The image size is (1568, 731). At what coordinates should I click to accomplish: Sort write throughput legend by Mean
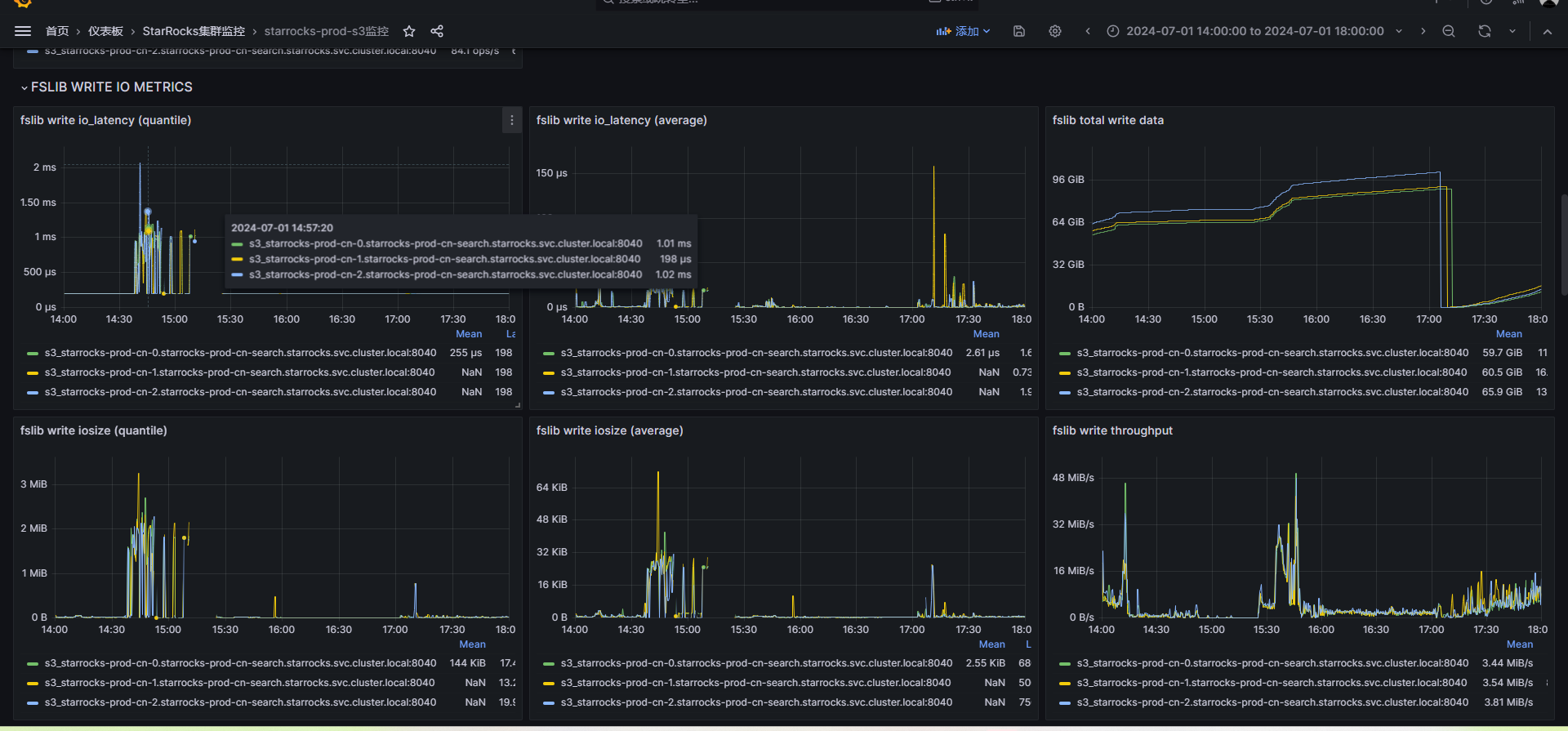pyautogui.click(x=1520, y=644)
